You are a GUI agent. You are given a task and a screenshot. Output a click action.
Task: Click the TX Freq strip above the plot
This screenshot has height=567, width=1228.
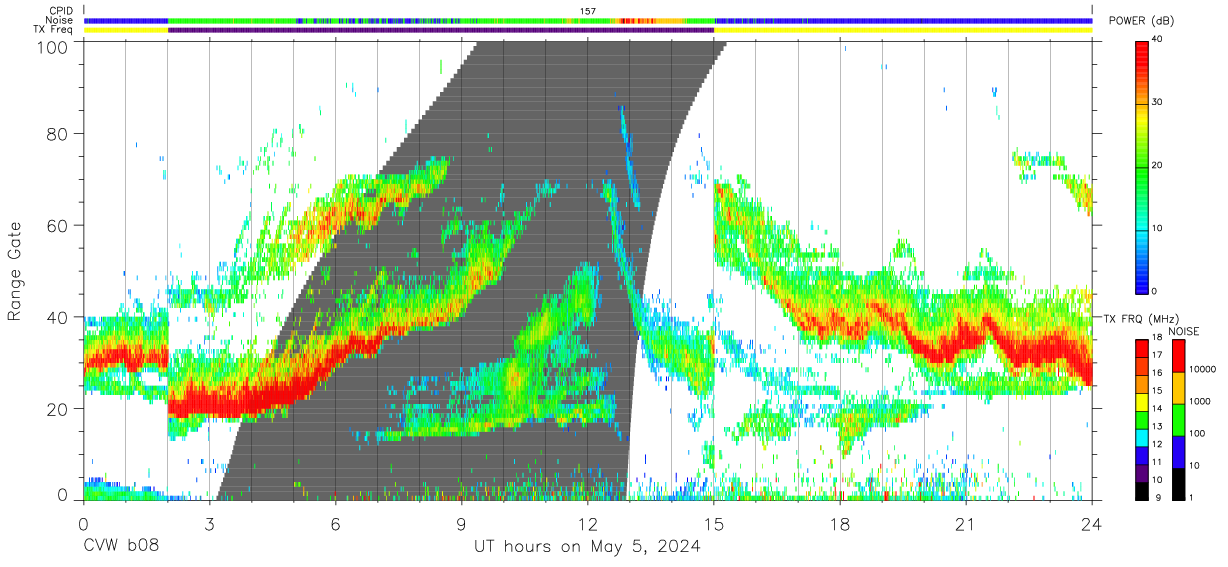[x=588, y=30]
